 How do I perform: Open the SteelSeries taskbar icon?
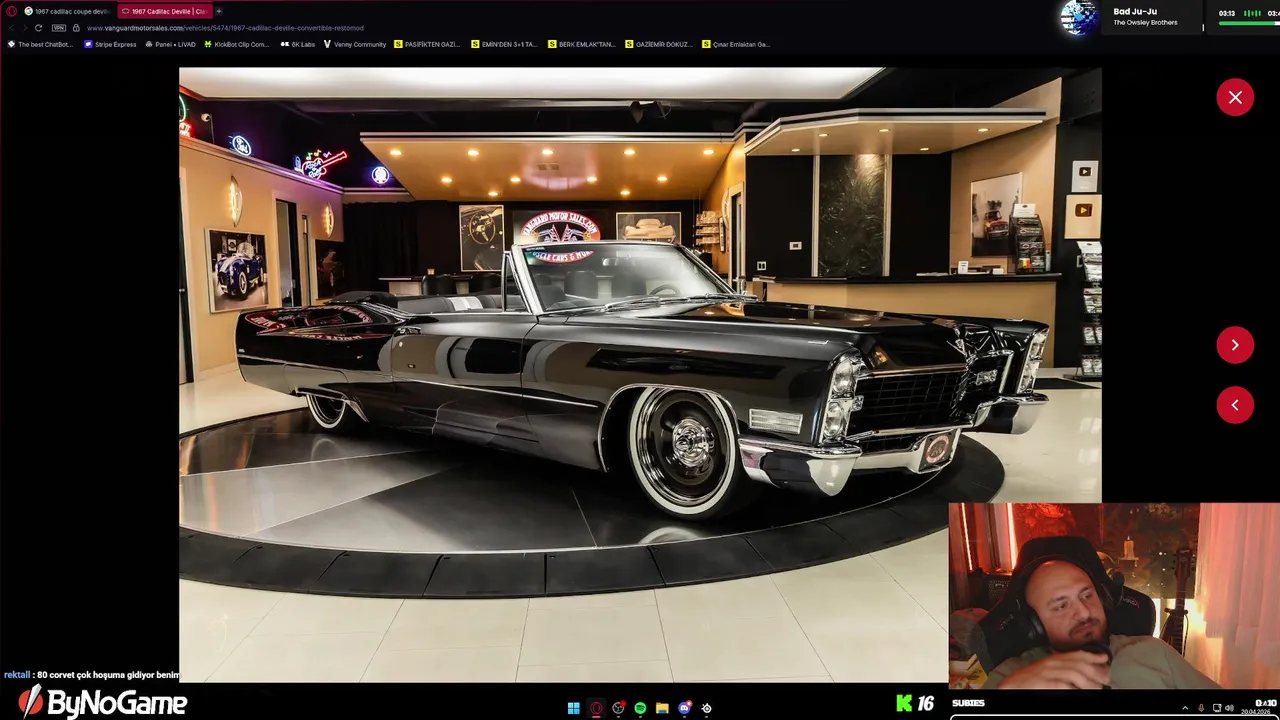(x=706, y=708)
